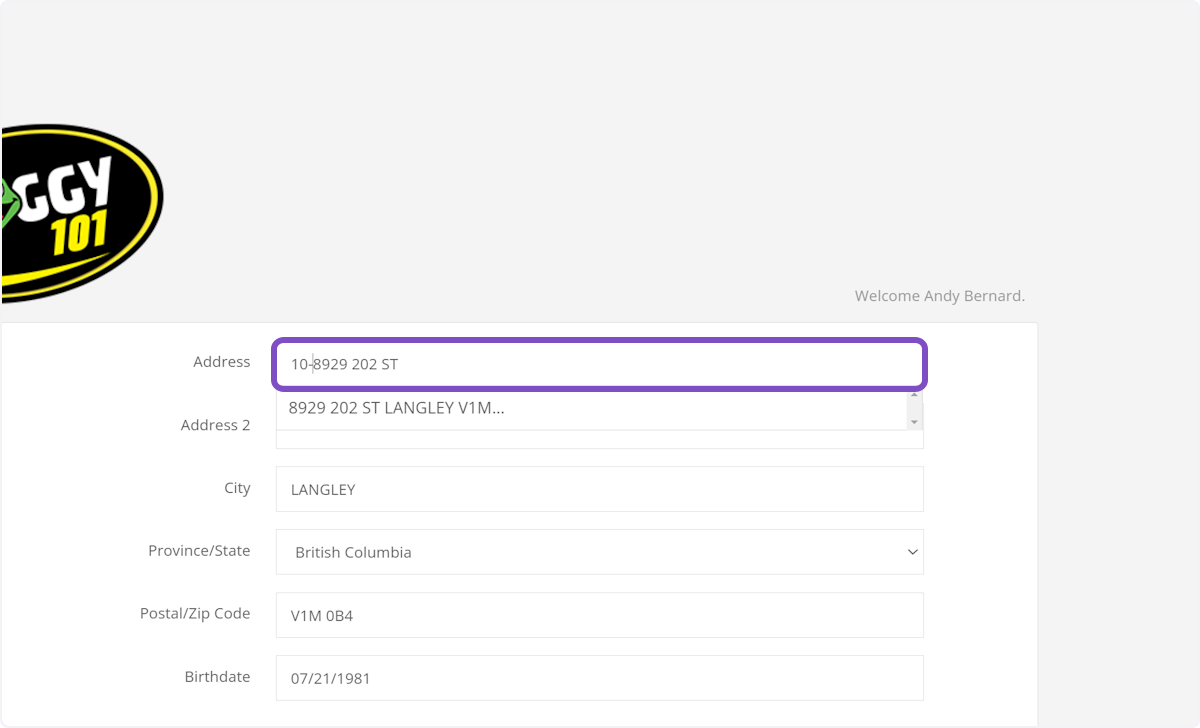Open the British Columbia province selector
The width and height of the screenshot is (1200, 728).
(x=598, y=552)
